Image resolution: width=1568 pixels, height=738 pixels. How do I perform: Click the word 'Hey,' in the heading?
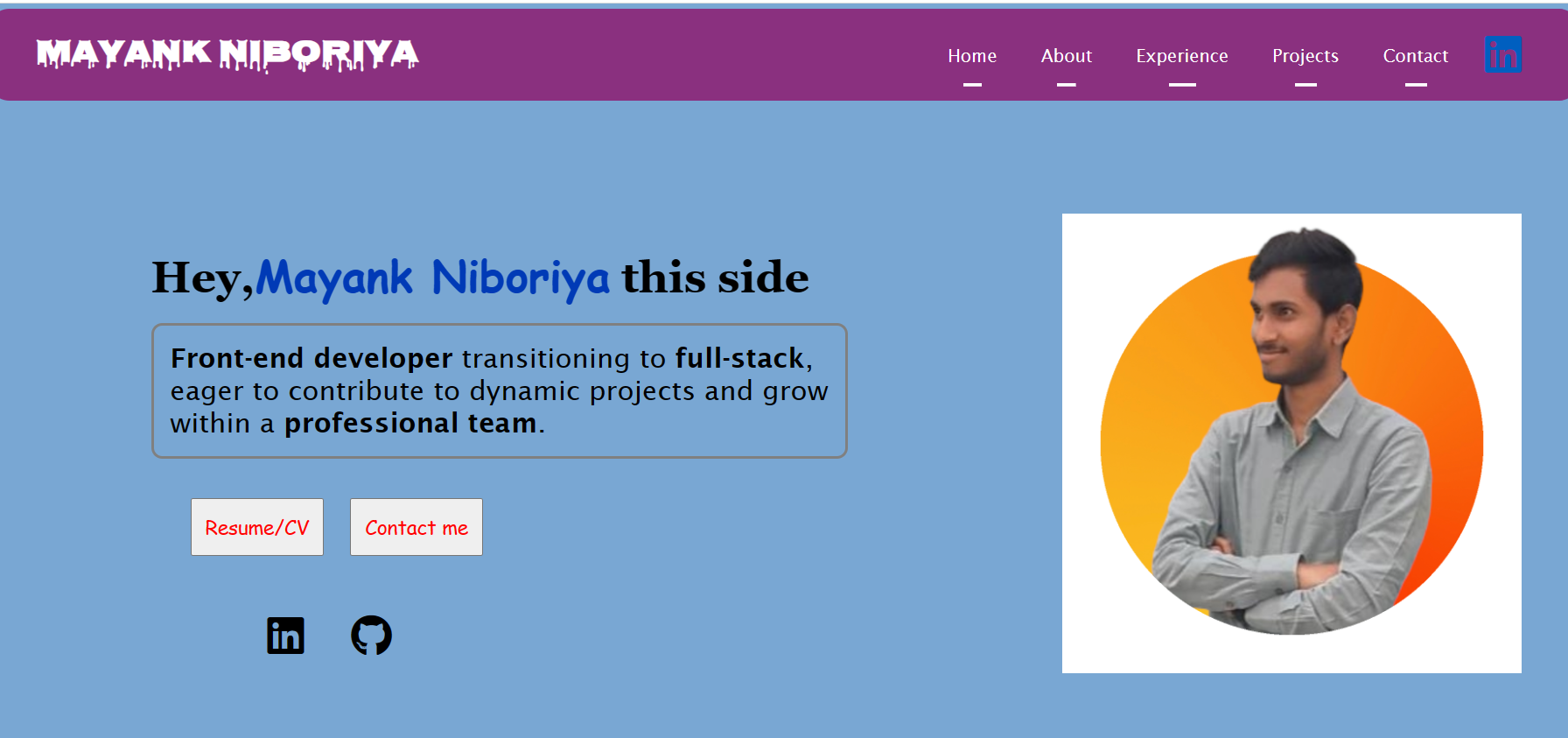202,278
